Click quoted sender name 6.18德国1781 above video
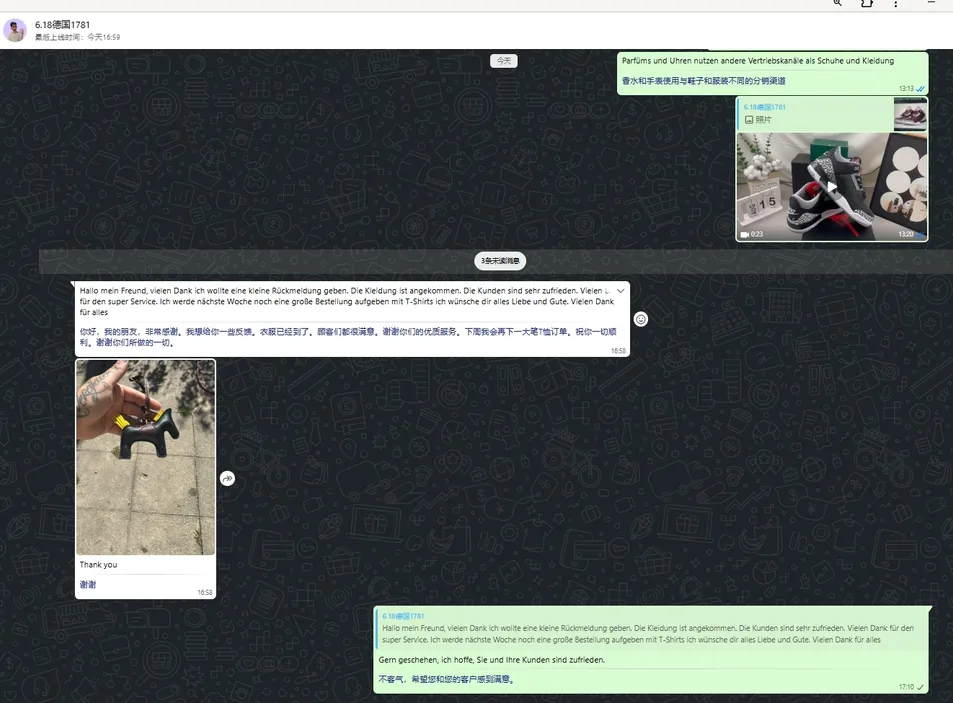Image resolution: width=953 pixels, height=703 pixels. tap(765, 107)
